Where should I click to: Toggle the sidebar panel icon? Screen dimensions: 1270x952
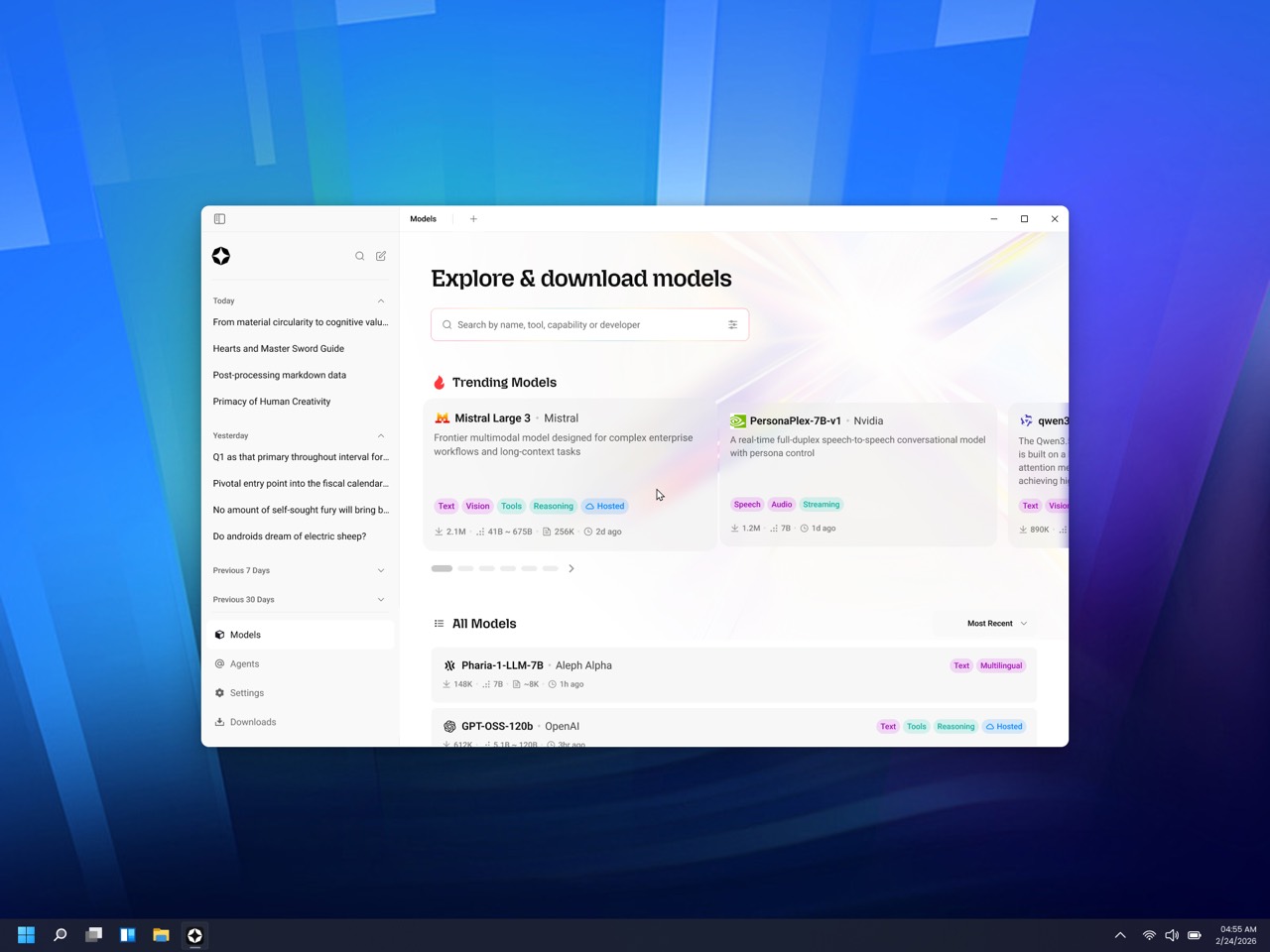220,219
